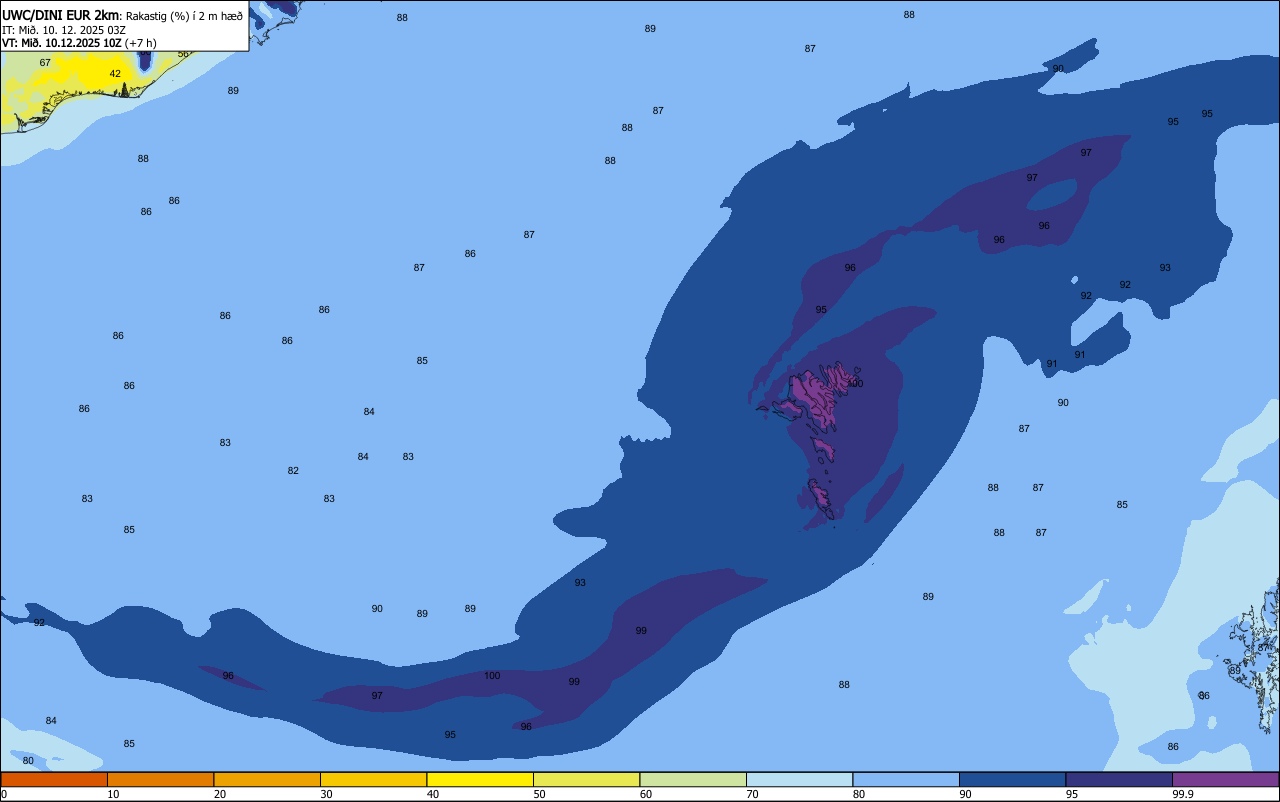Click the '99.9' legend tick label
The image size is (1280, 802).
click(1183, 794)
